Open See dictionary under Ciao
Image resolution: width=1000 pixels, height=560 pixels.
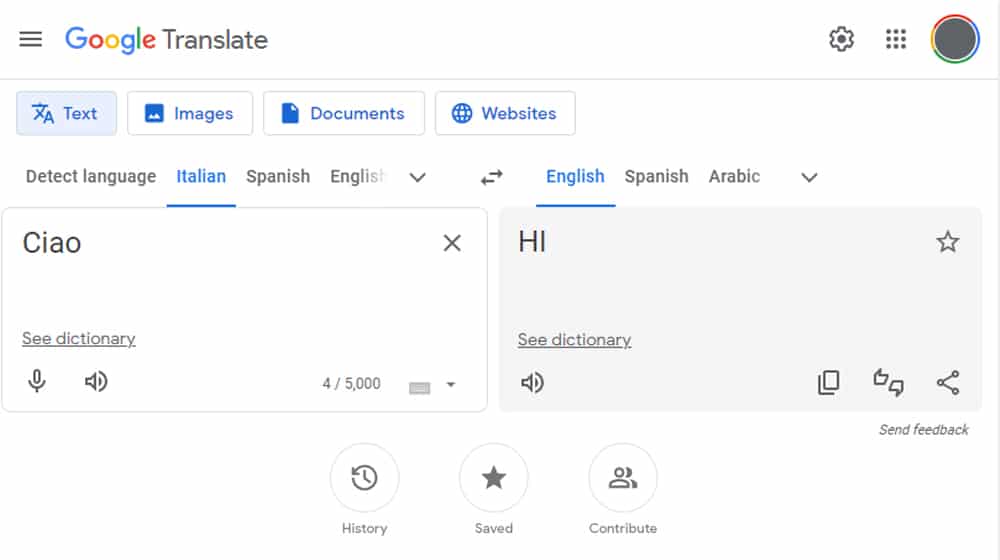78,339
